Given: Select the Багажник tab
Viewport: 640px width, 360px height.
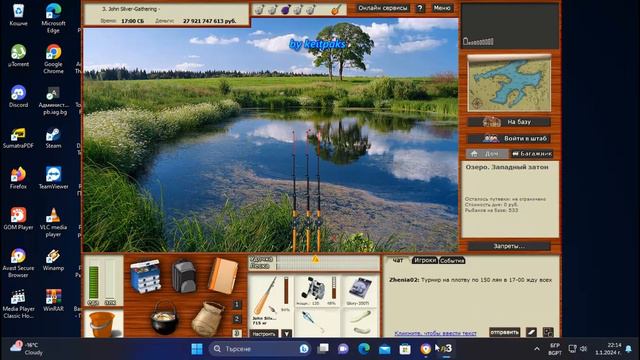Looking at the screenshot, I should pos(531,154).
